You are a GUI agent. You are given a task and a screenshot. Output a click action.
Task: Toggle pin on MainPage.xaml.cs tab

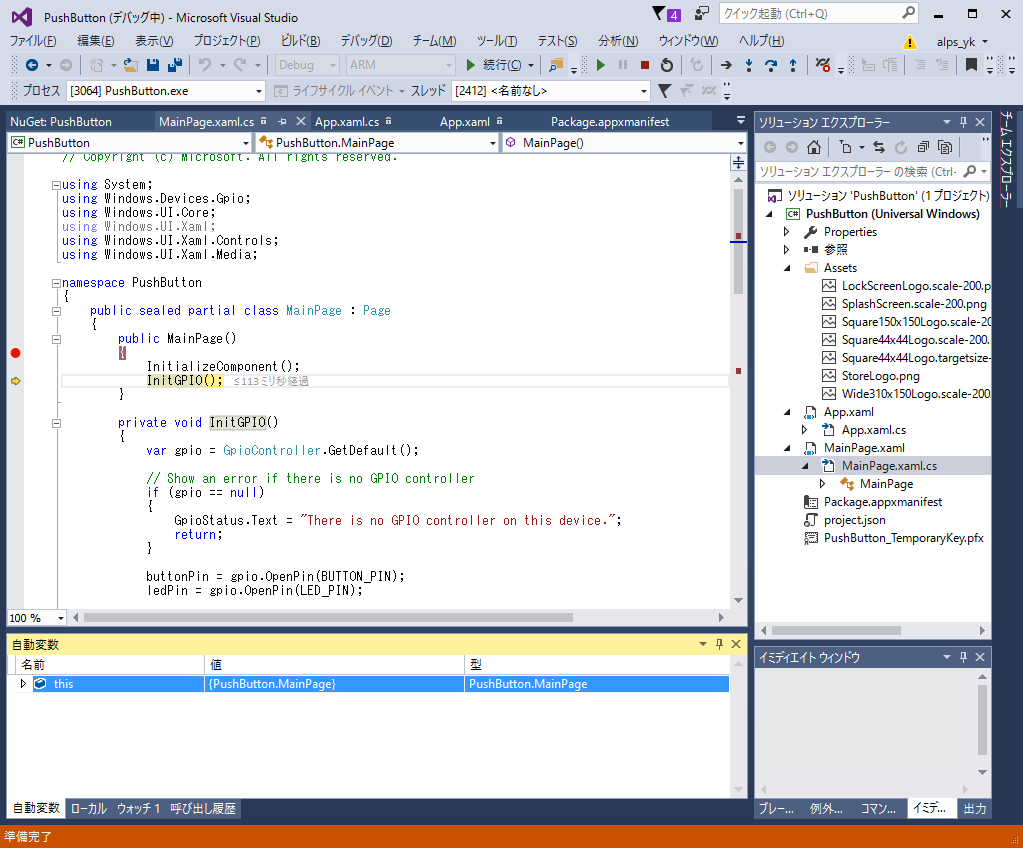282,121
